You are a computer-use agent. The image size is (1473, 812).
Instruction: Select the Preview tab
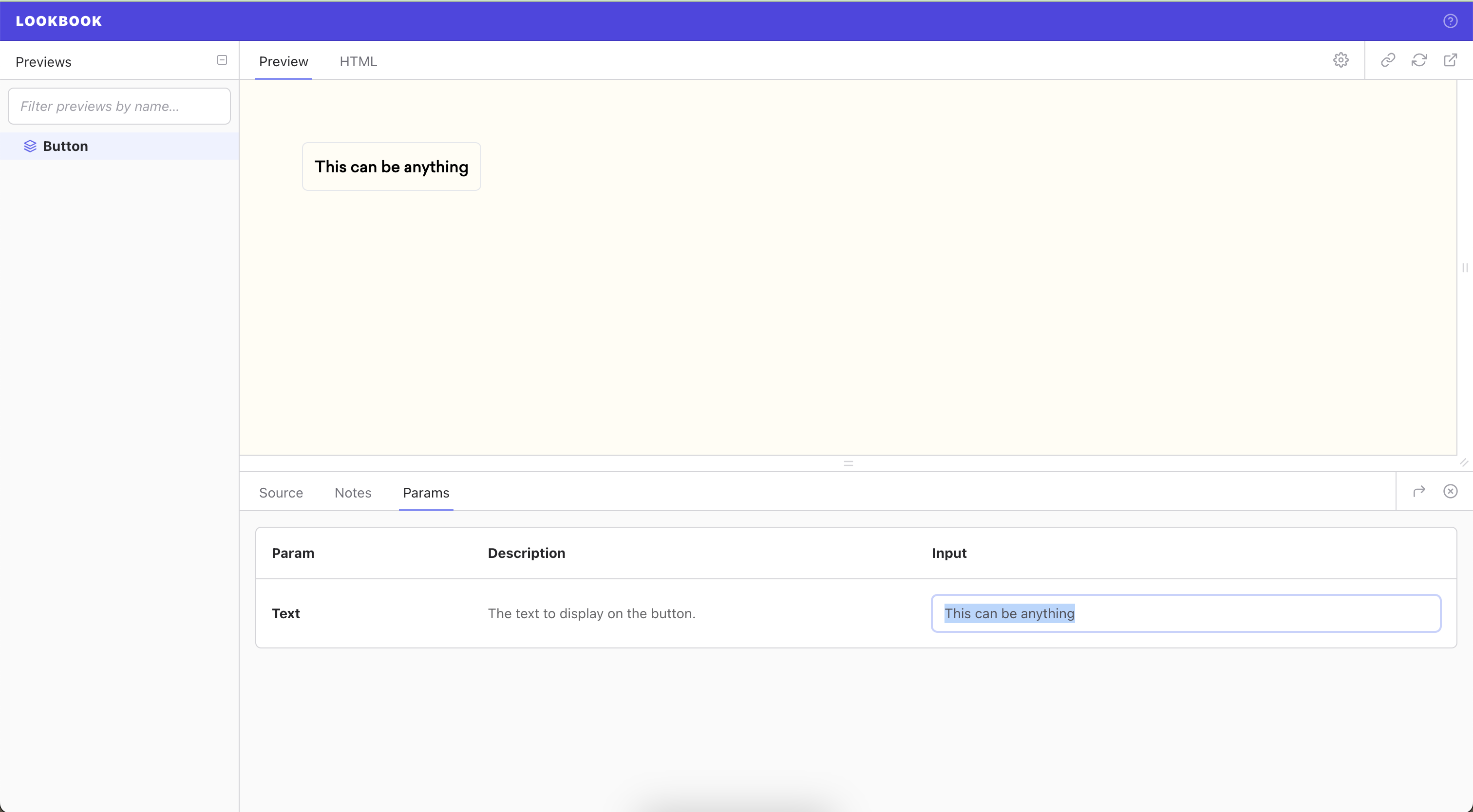pos(283,61)
